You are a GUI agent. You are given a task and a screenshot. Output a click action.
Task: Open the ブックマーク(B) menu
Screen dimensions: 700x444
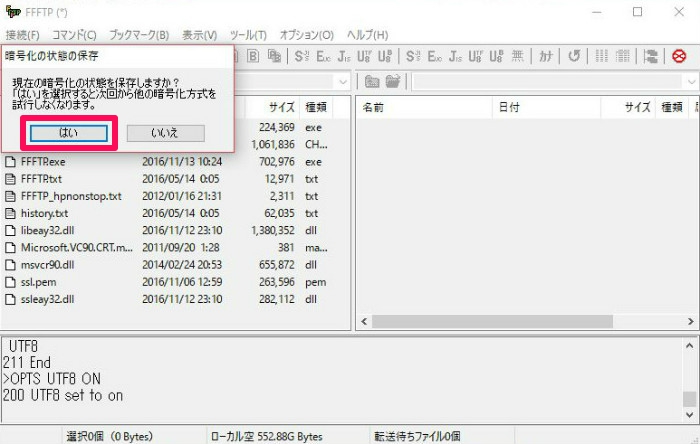(139, 35)
